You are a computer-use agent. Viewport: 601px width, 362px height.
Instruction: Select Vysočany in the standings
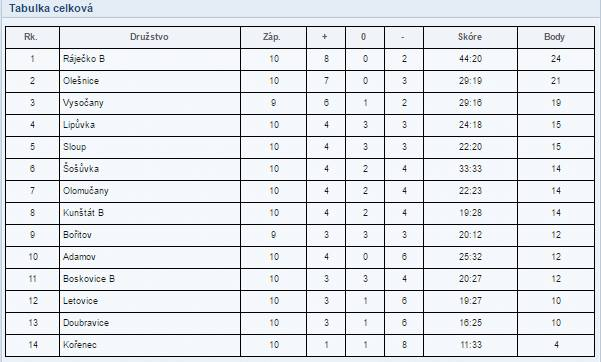click(x=83, y=103)
